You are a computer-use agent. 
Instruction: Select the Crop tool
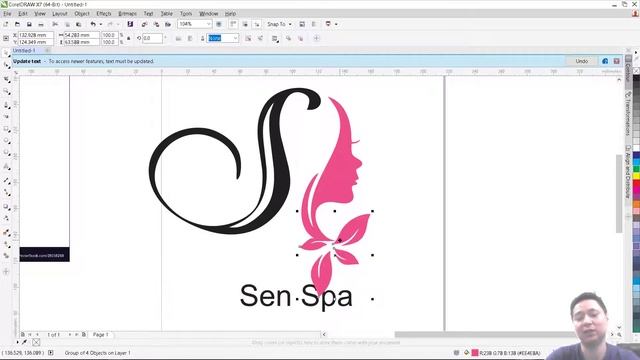[6, 79]
